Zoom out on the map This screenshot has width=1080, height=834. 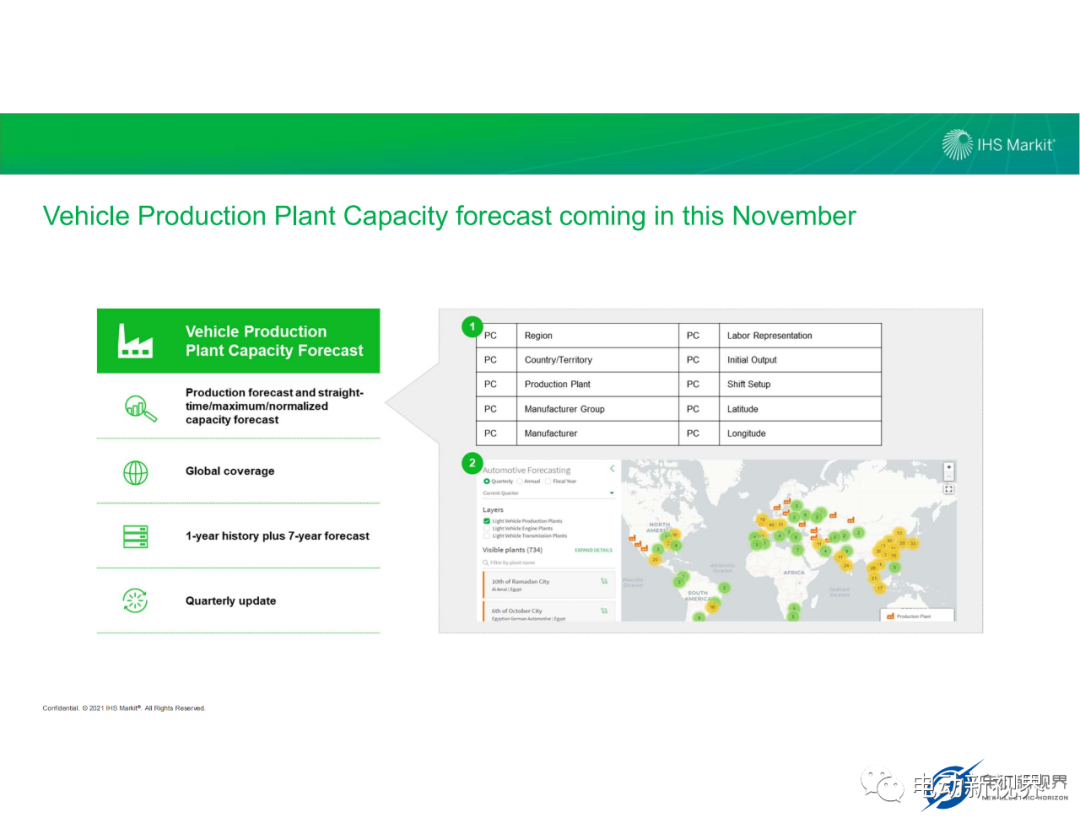(x=948, y=476)
